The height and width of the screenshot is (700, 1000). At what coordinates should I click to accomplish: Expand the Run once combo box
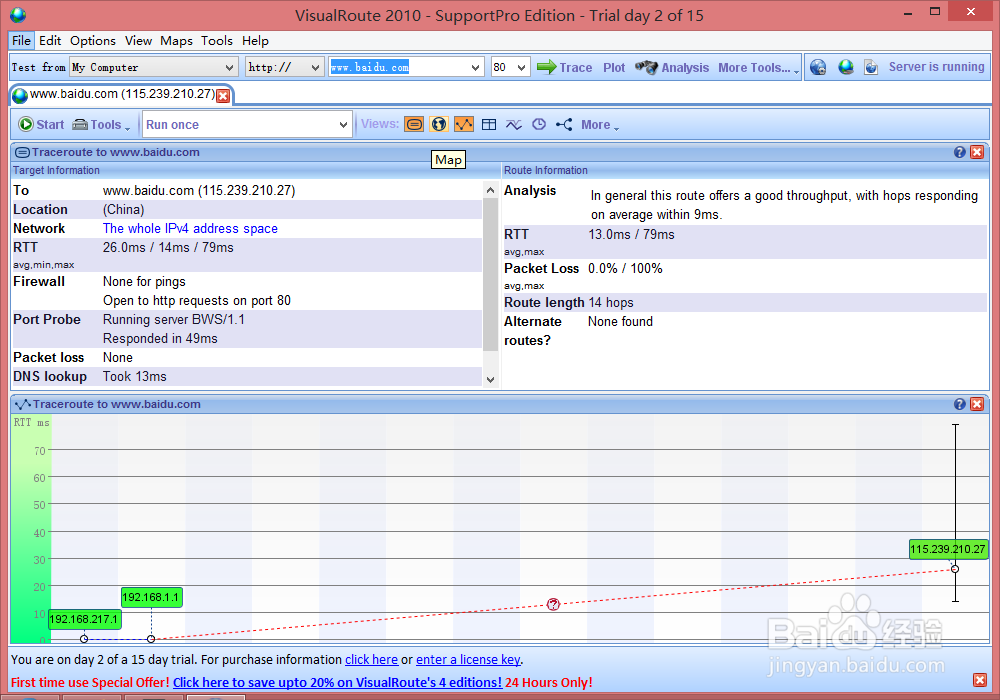[343, 124]
